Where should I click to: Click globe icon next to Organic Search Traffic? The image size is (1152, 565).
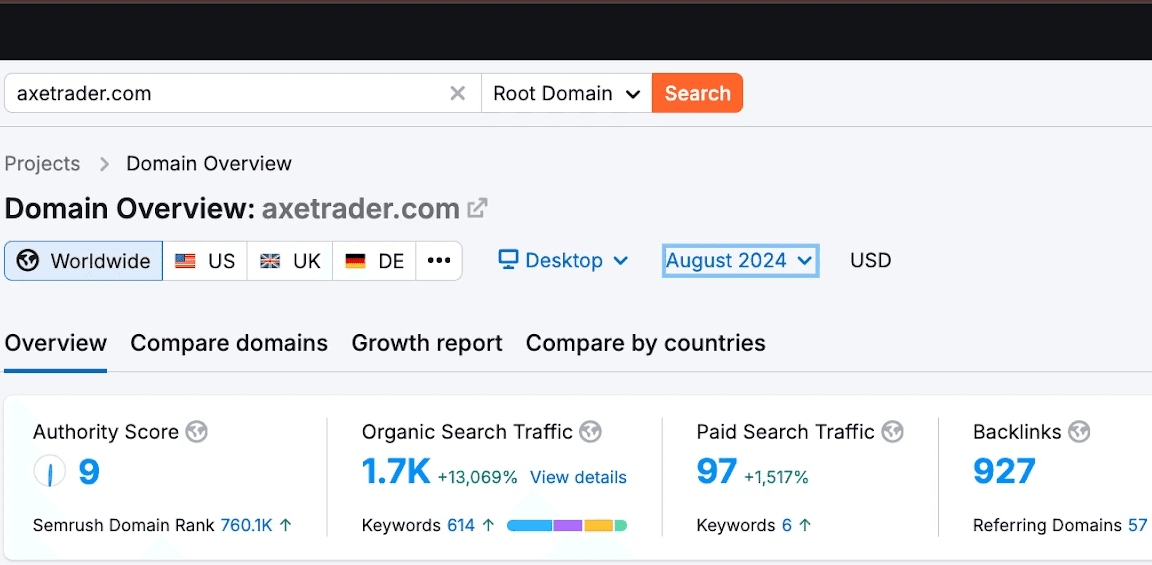[x=590, y=432]
